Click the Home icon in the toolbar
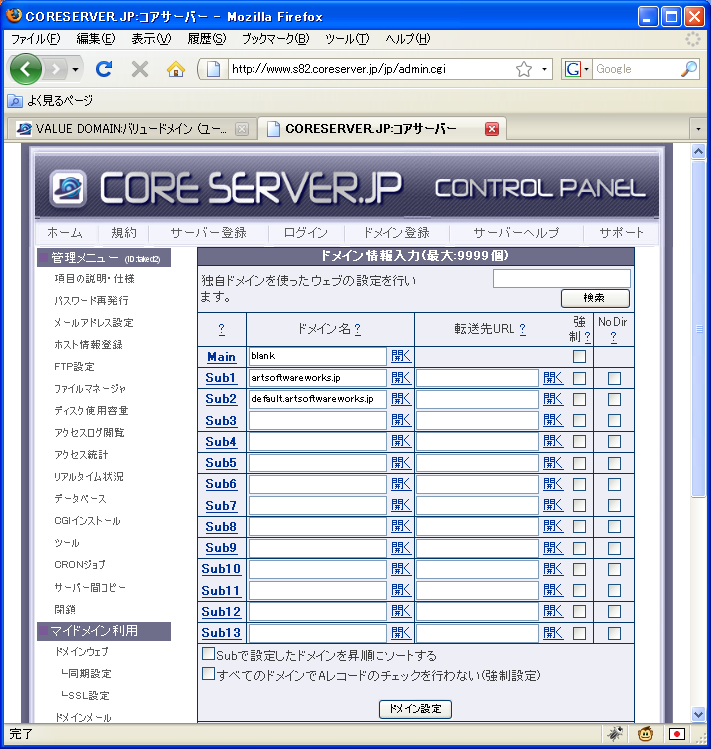This screenshot has height=749, width=711. 176,69
